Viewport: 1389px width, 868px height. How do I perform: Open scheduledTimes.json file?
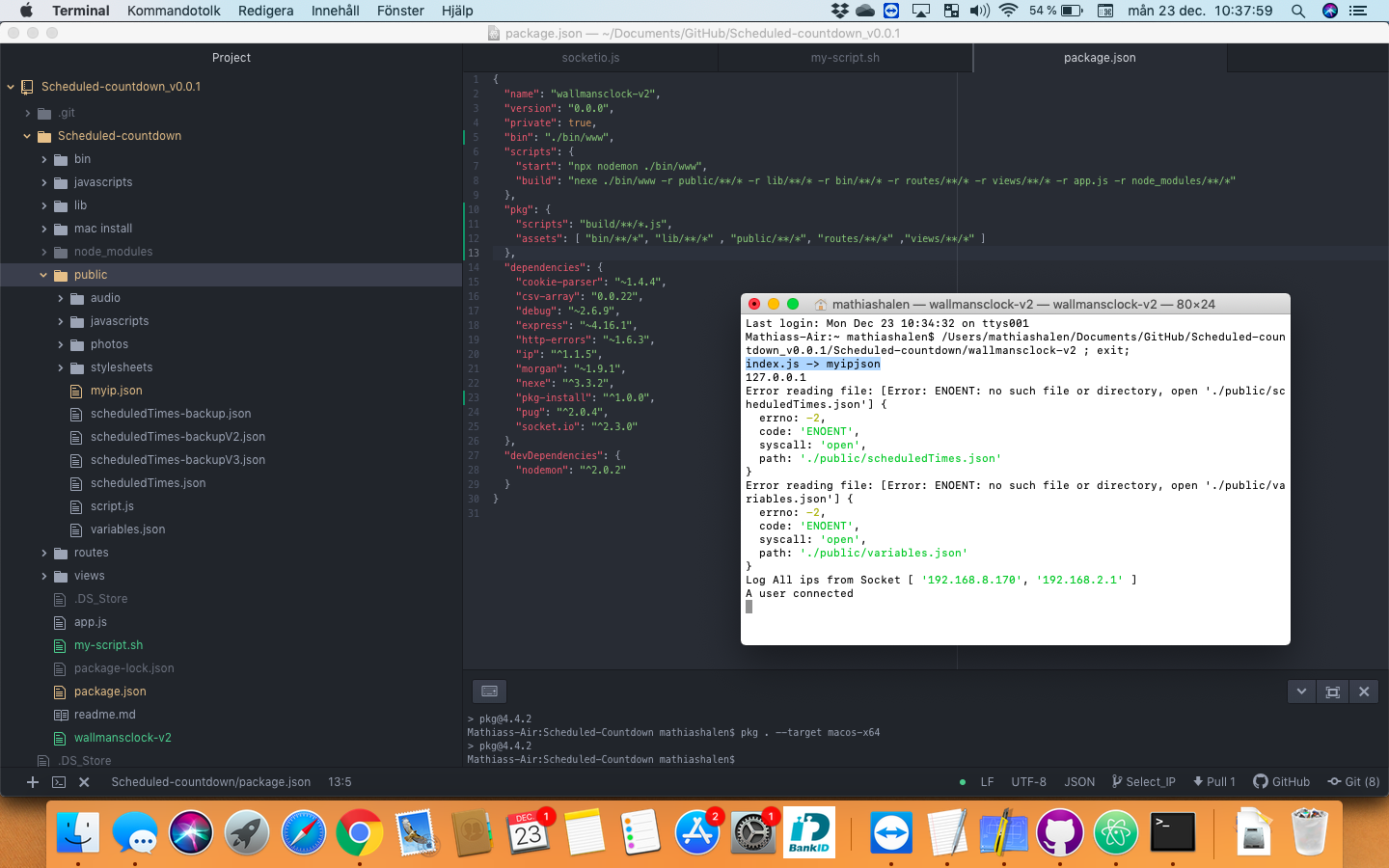[x=148, y=483]
